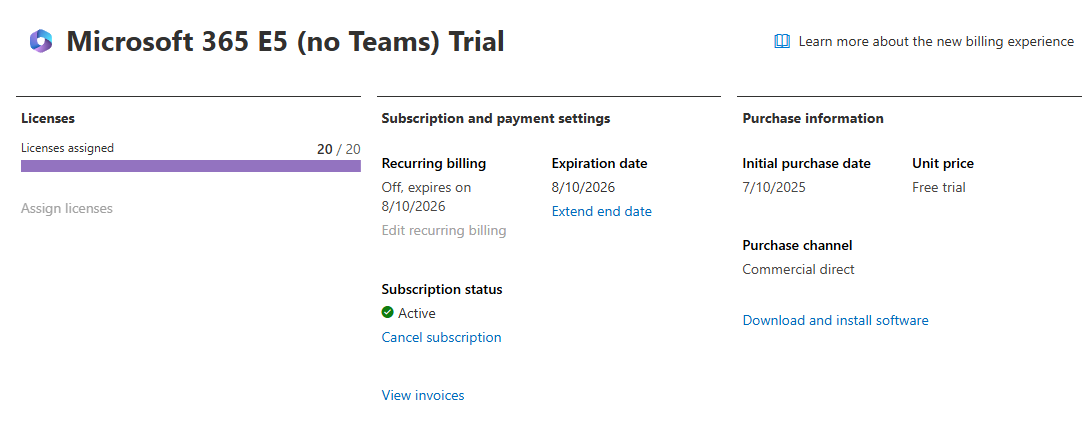Screen dimensions: 1091x440
Task: Click the Licenses assigned label
Action: point(67,148)
